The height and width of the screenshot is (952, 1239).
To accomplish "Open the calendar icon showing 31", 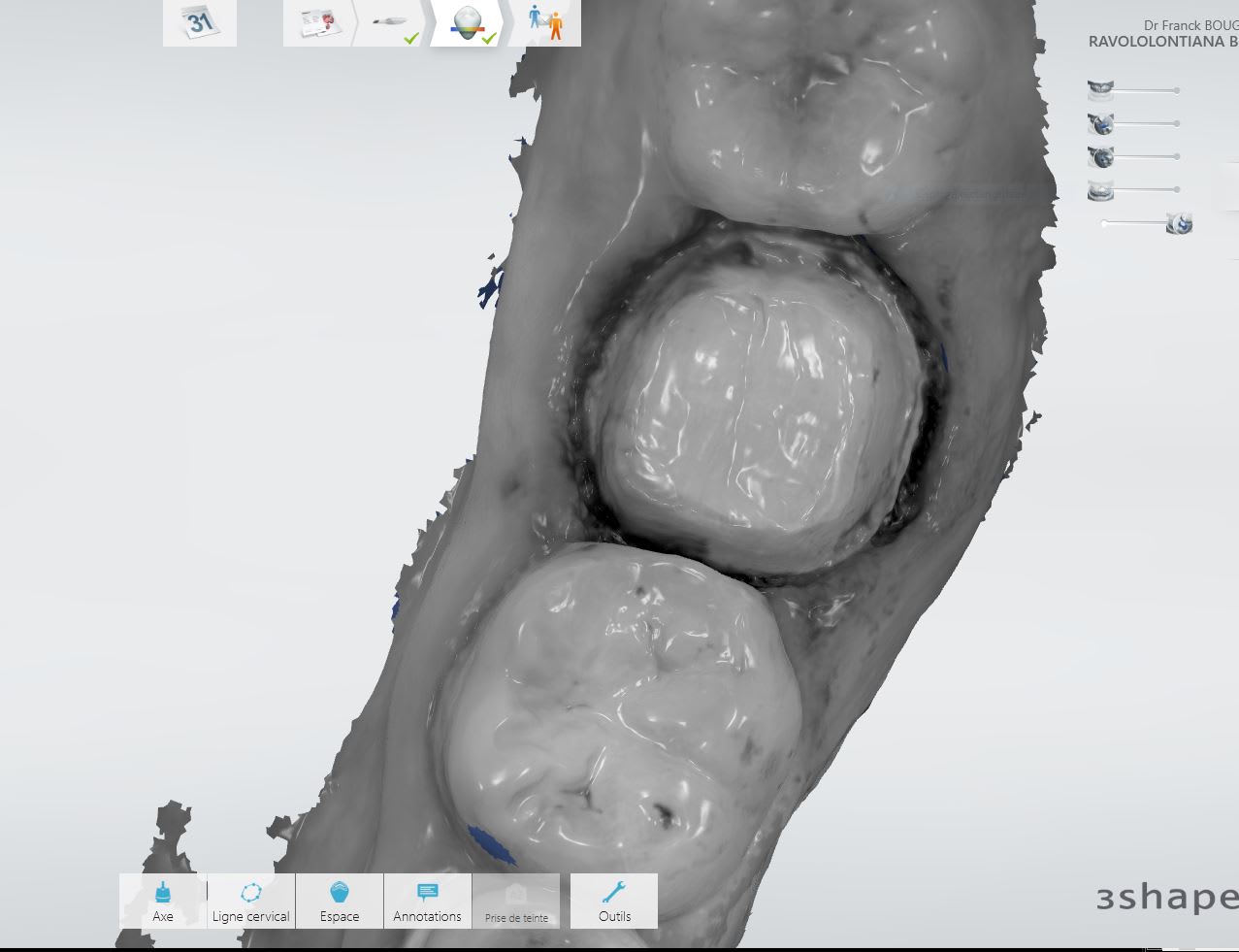I will click(x=199, y=22).
